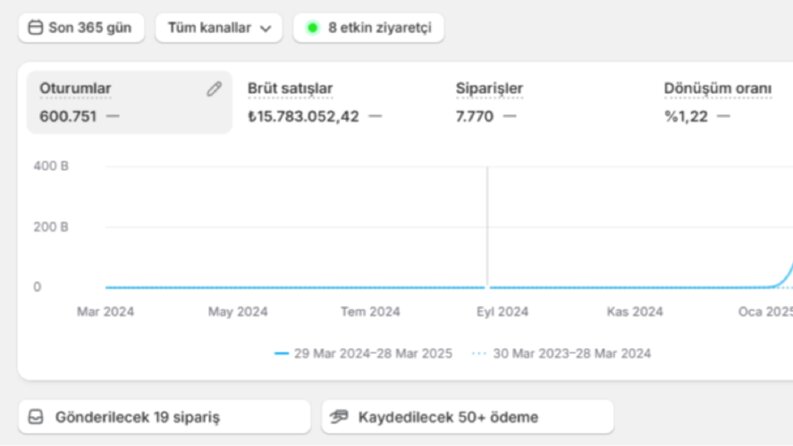The width and height of the screenshot is (793, 446).
Task: Open Kaydedilecek 50+ ödeme payments
Action: pos(467,417)
